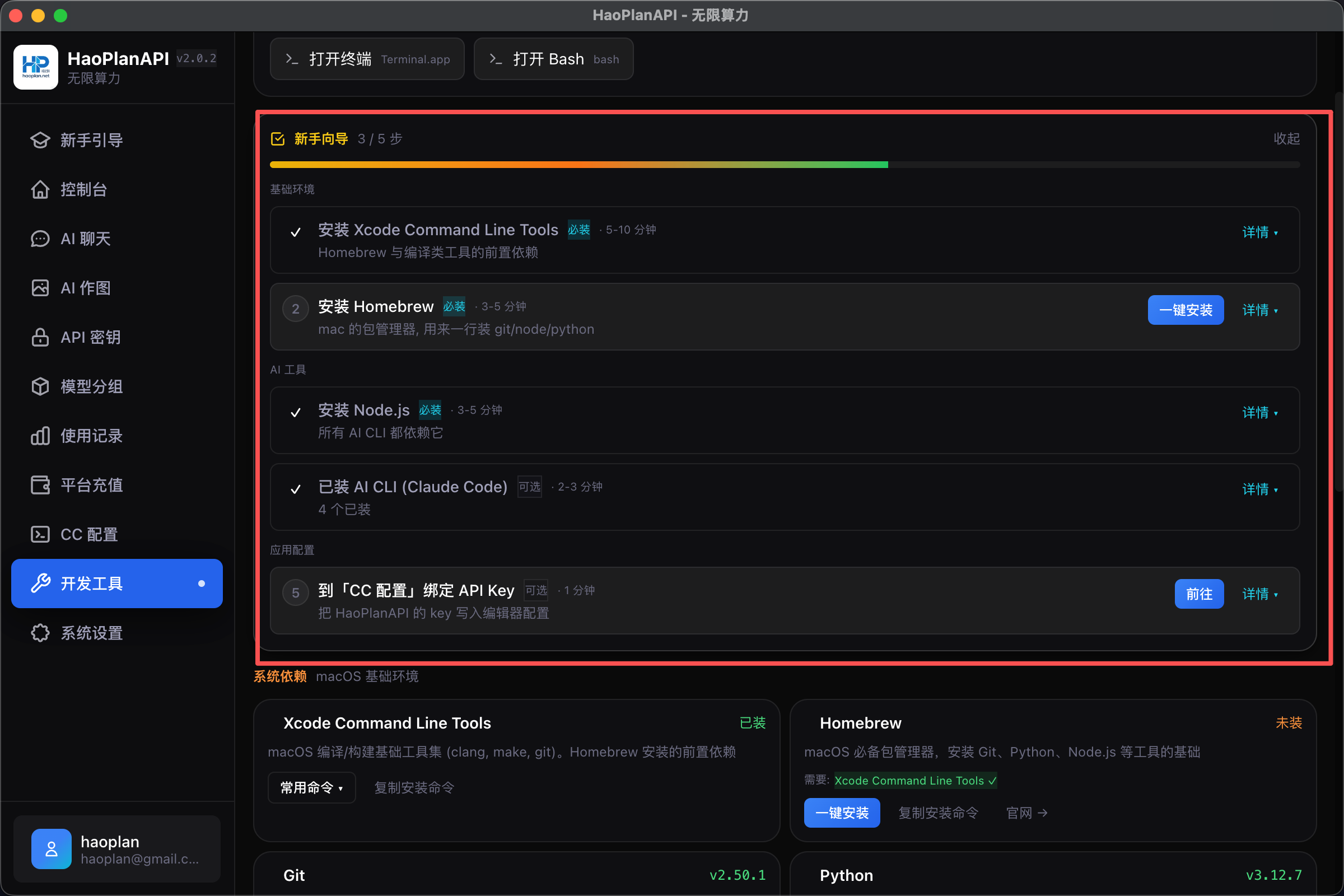Click the 使用记录 bar chart icon
Screen dimensions: 1344x896
(x=40, y=436)
